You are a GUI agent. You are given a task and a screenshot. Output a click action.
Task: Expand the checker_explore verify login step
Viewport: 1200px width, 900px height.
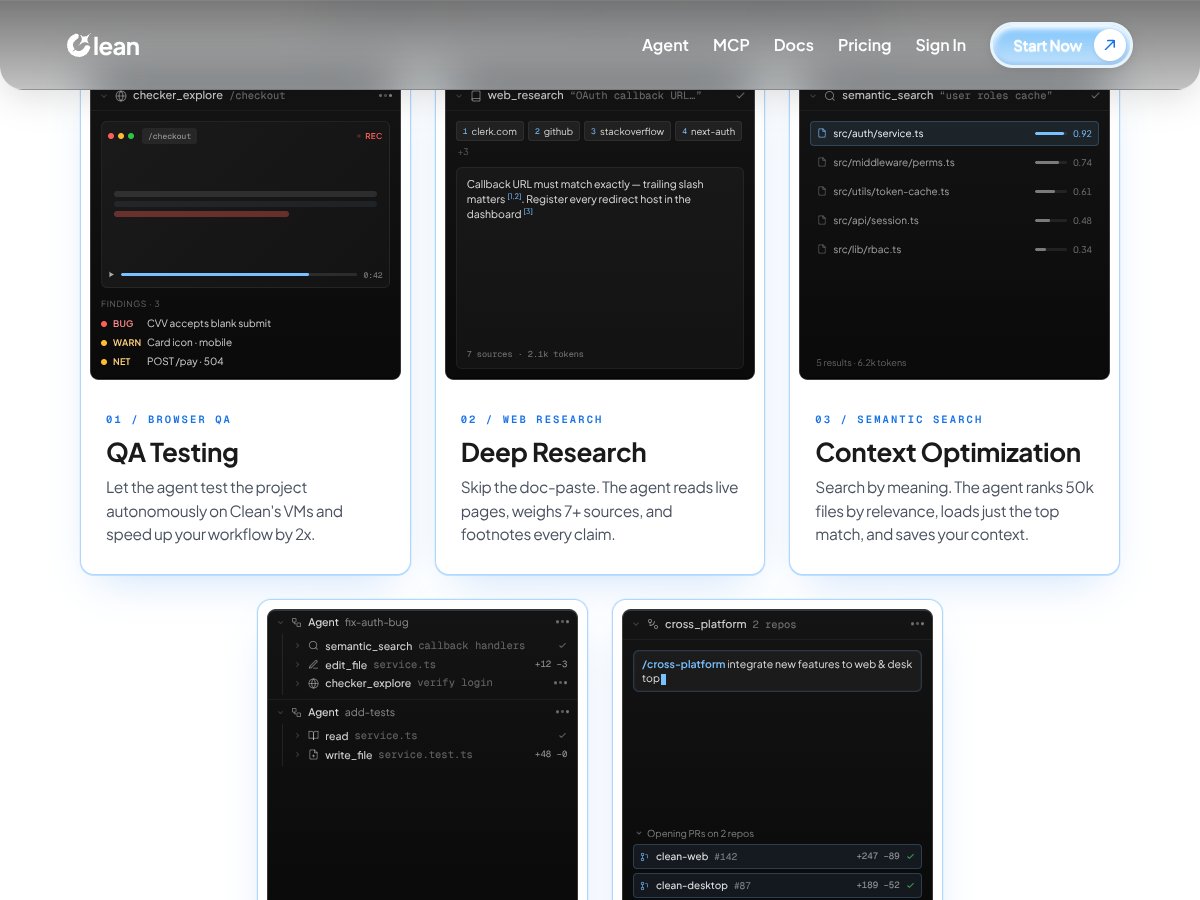[297, 684]
